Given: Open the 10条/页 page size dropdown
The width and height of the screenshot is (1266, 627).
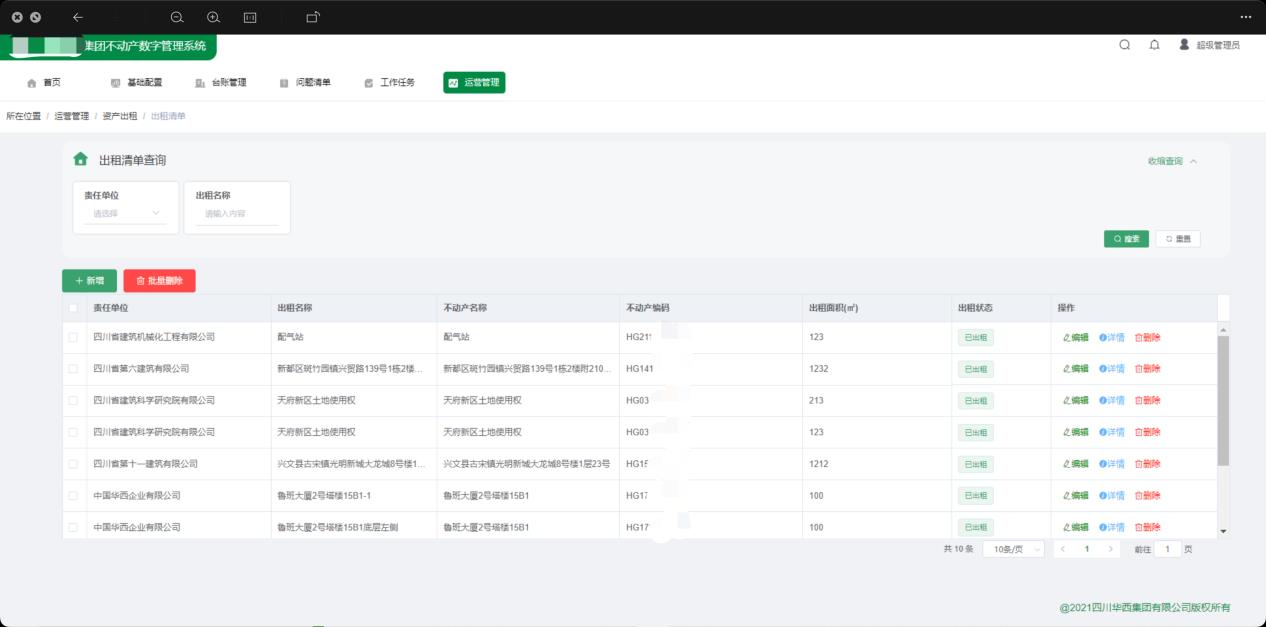Looking at the screenshot, I should pyautogui.click(x=1013, y=549).
